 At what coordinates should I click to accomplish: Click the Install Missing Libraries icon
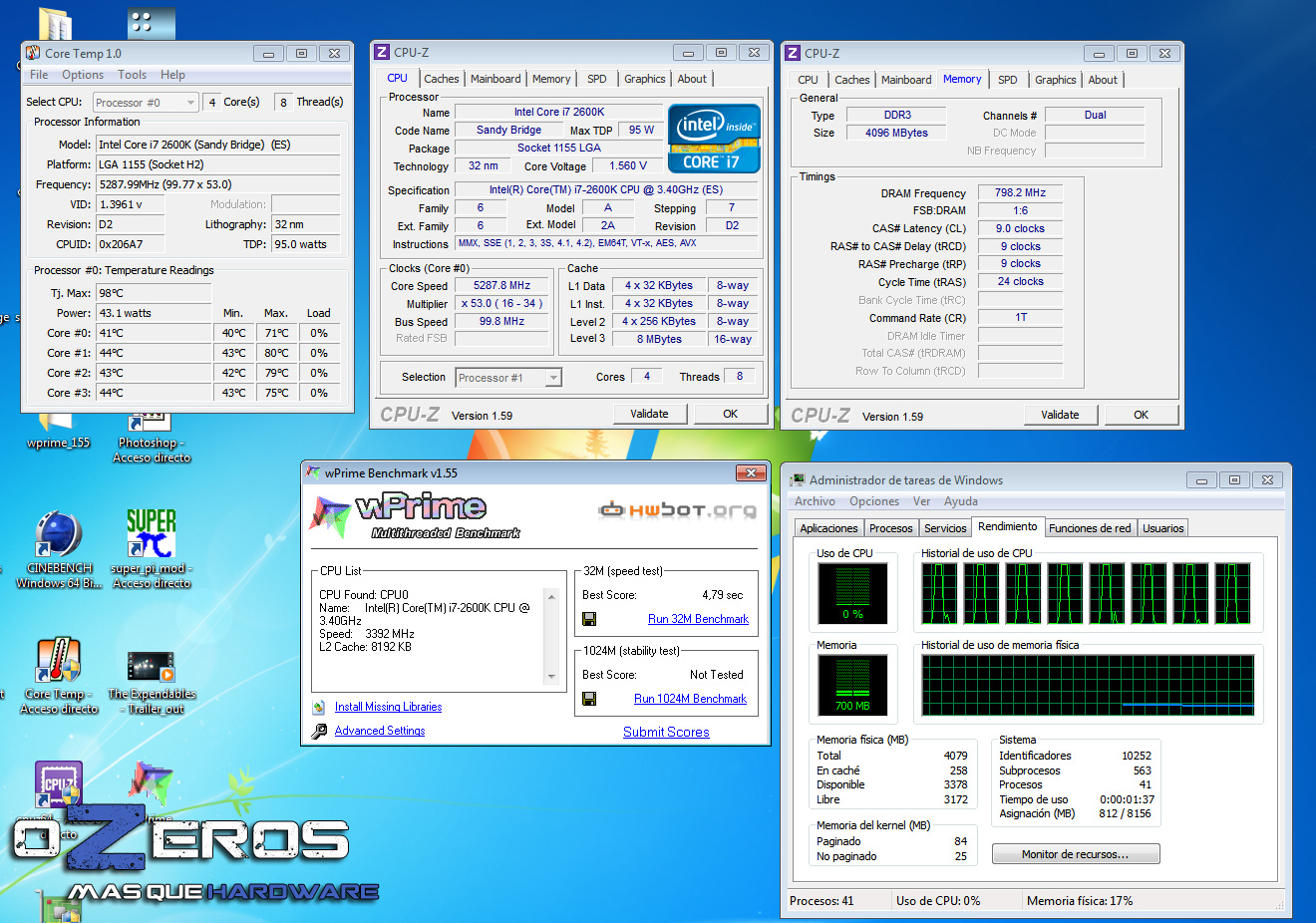[x=319, y=707]
